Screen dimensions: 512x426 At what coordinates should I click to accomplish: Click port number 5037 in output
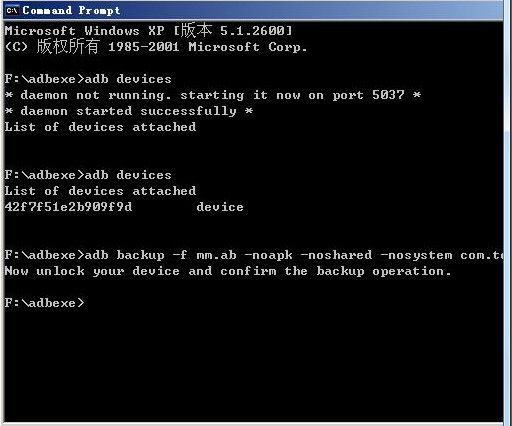point(388,95)
